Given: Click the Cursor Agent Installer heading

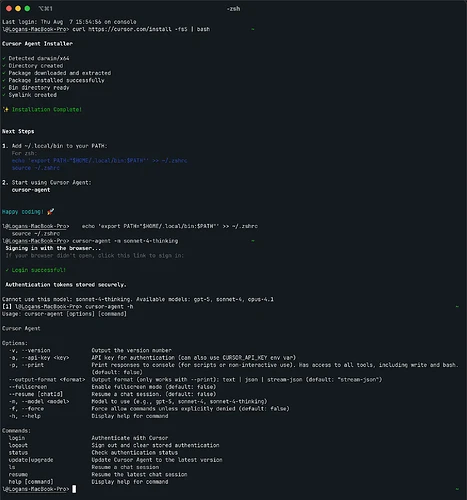Looking at the screenshot, I should coord(37,44).
